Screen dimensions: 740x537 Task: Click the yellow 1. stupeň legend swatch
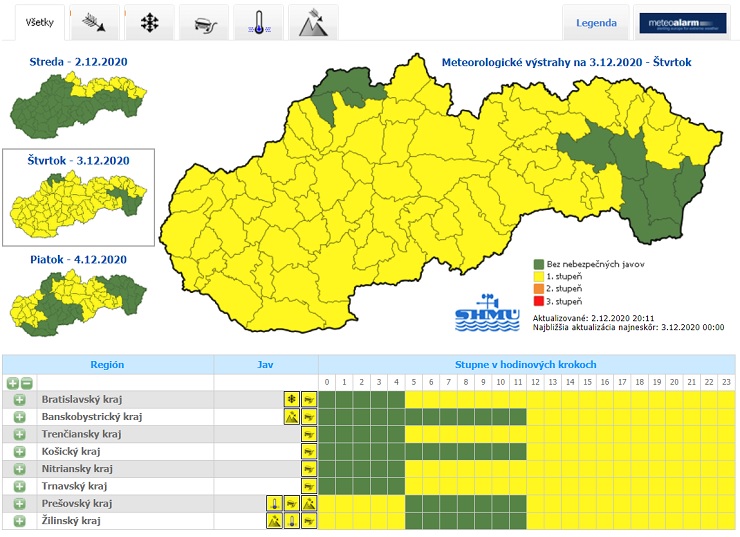coord(537,275)
